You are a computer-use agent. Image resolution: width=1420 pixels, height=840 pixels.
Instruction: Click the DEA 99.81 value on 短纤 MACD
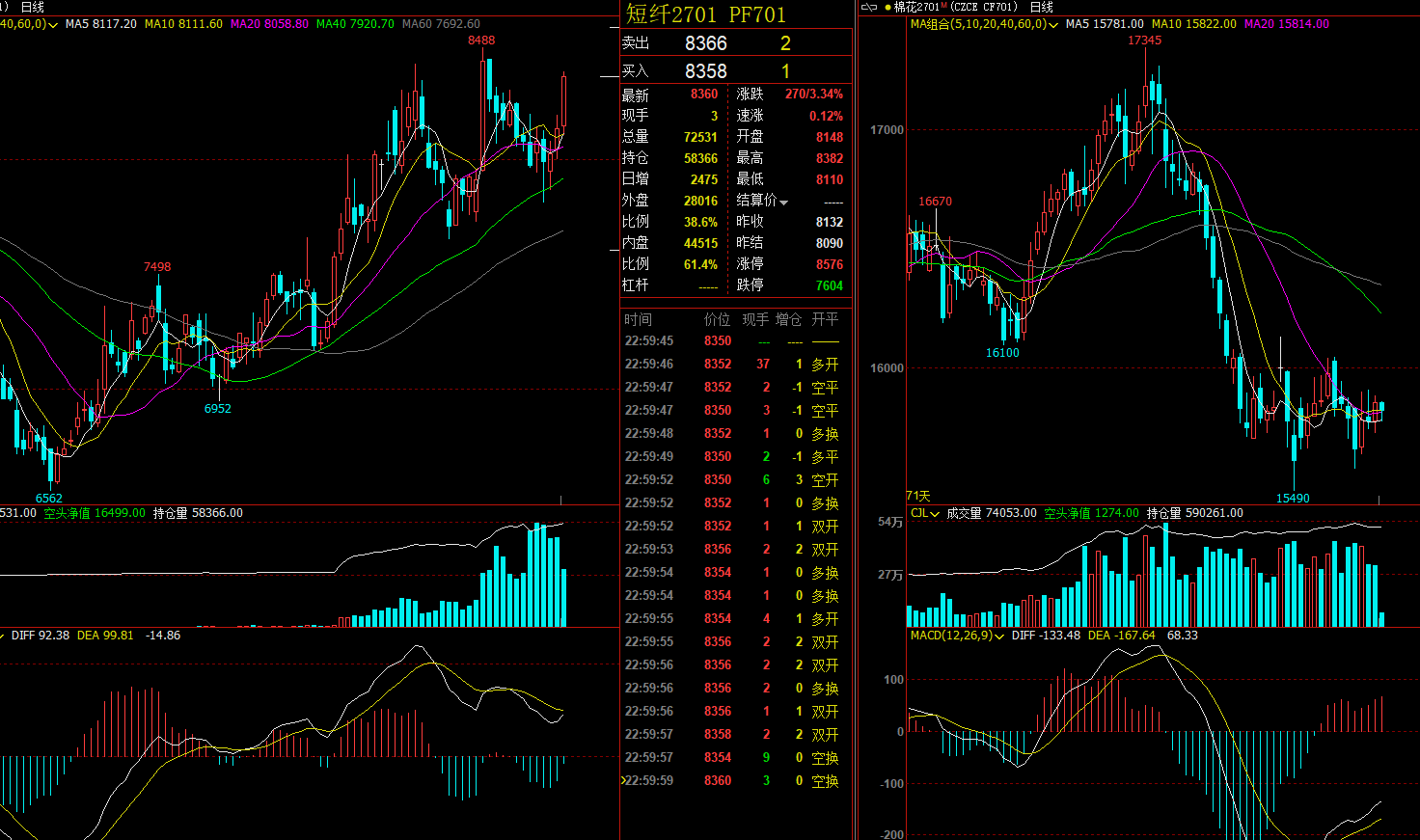click(x=105, y=636)
